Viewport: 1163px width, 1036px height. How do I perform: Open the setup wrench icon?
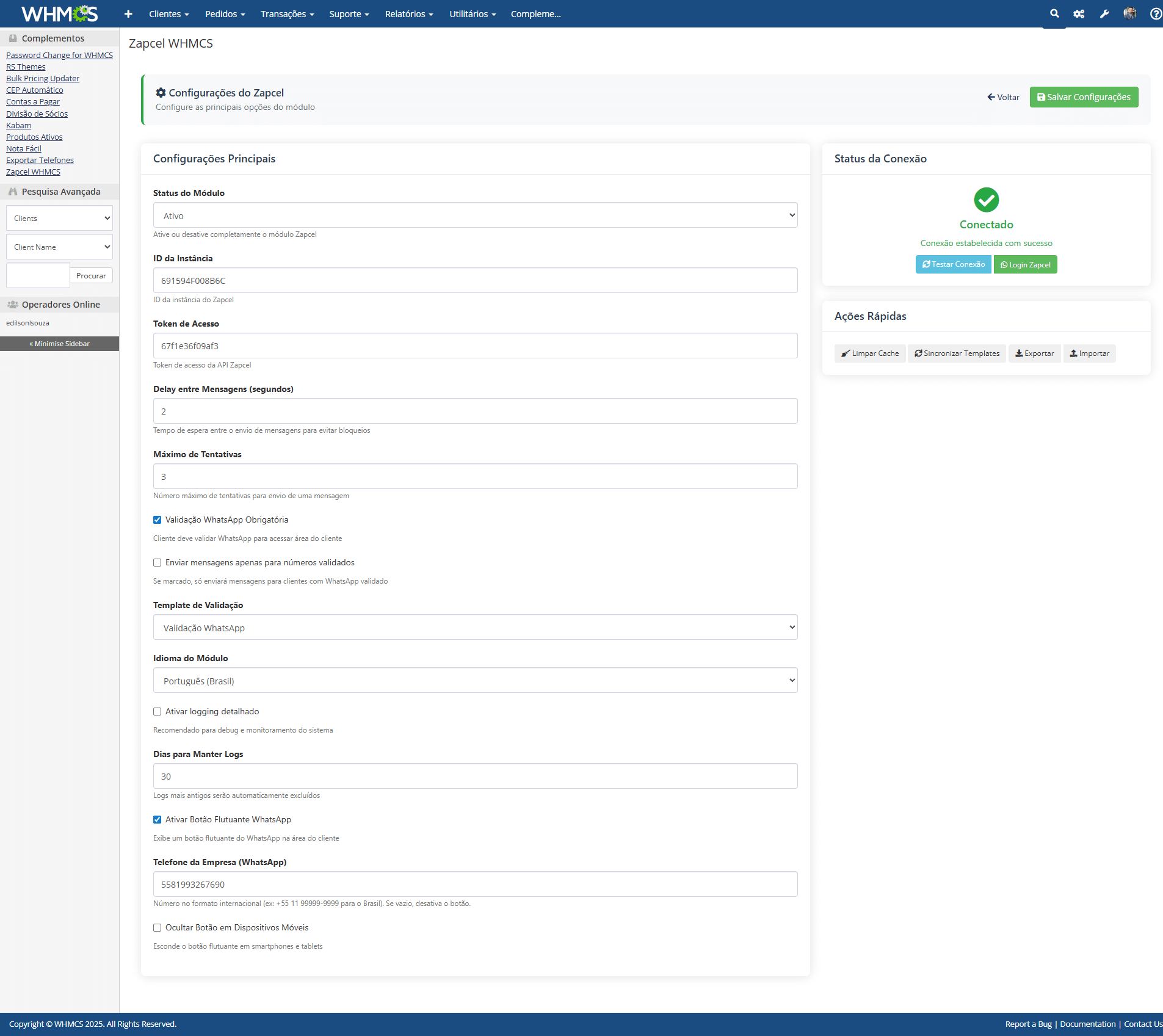pos(1104,13)
